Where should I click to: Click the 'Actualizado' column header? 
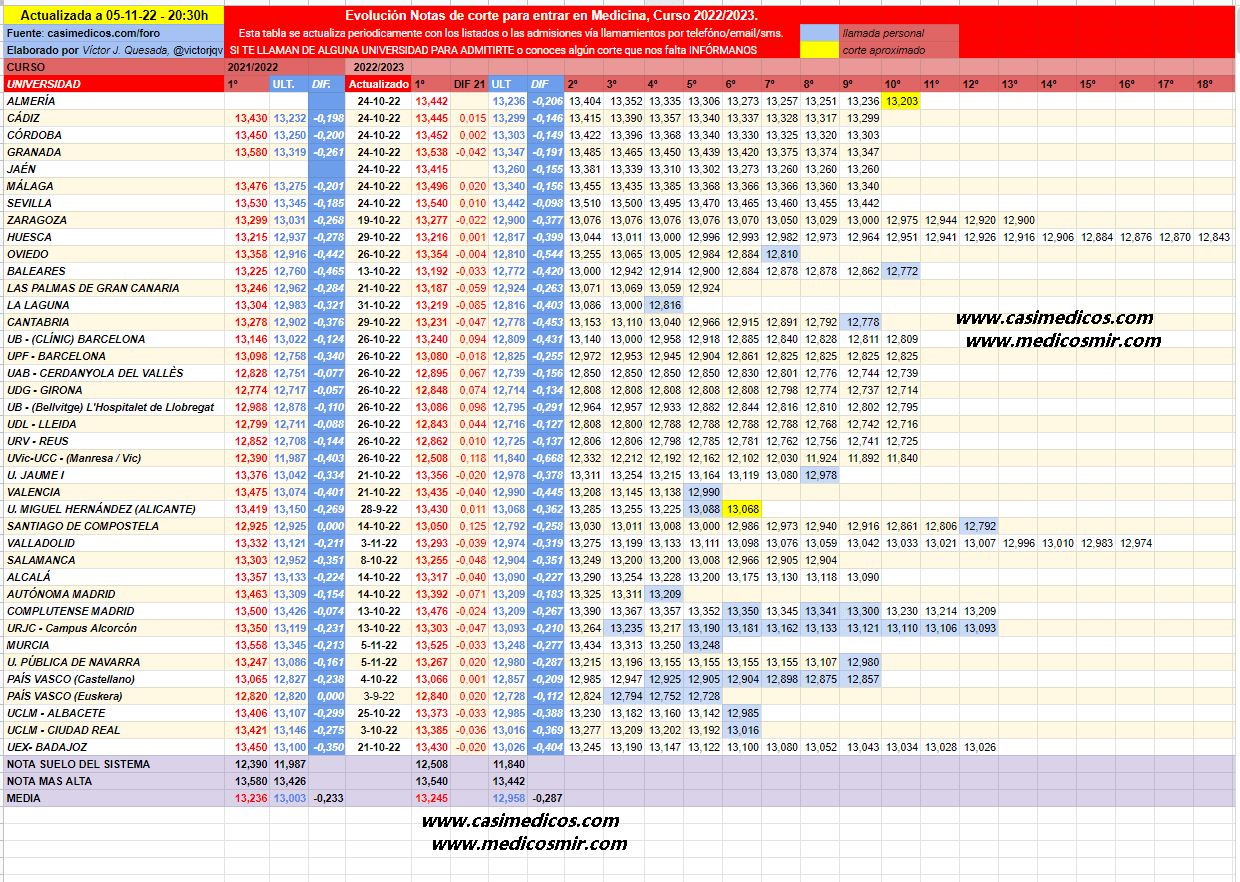378,84
